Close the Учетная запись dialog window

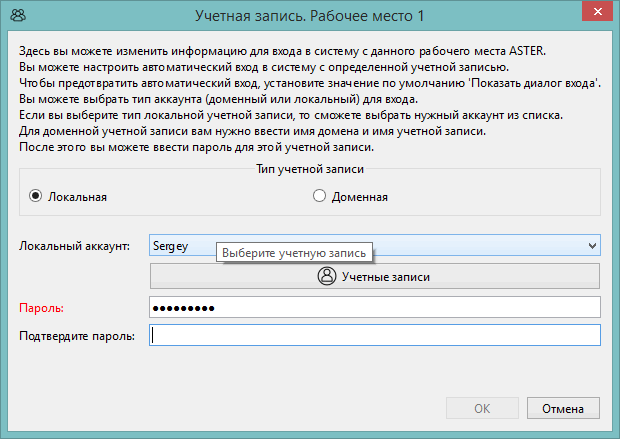coord(597,11)
